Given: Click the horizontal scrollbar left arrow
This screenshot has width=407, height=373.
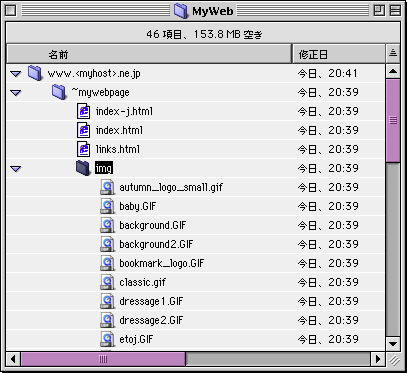Looking at the screenshot, I should 13,359.
